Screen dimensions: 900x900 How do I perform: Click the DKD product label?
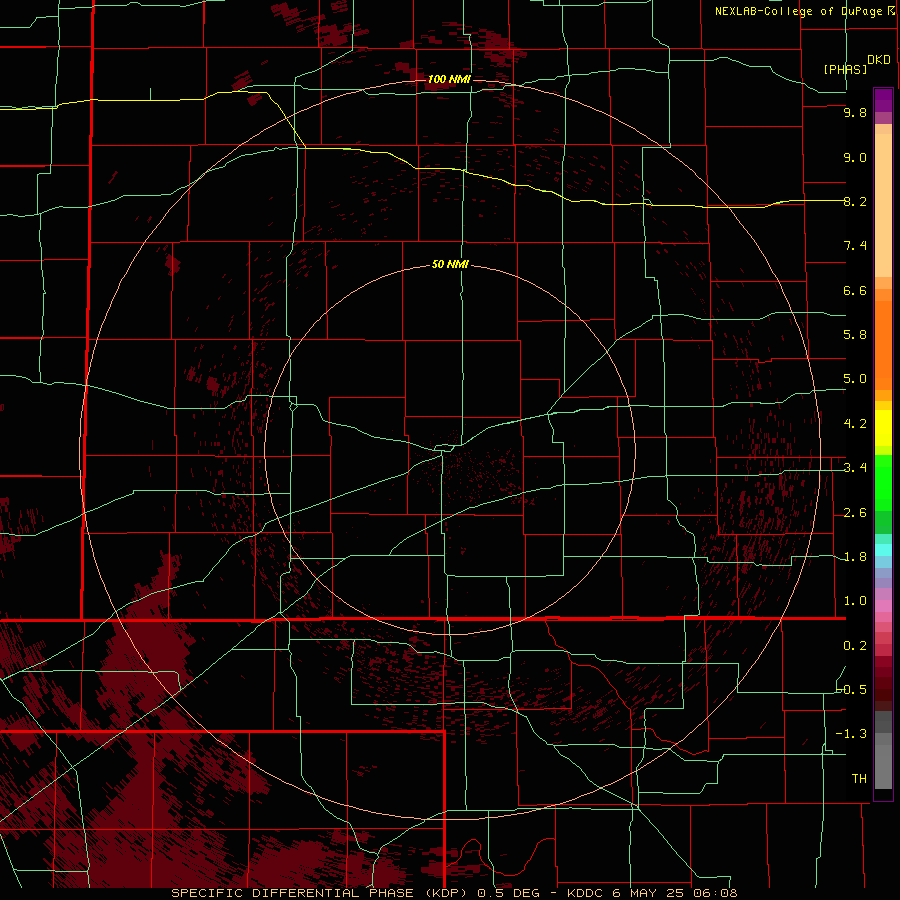[879, 60]
